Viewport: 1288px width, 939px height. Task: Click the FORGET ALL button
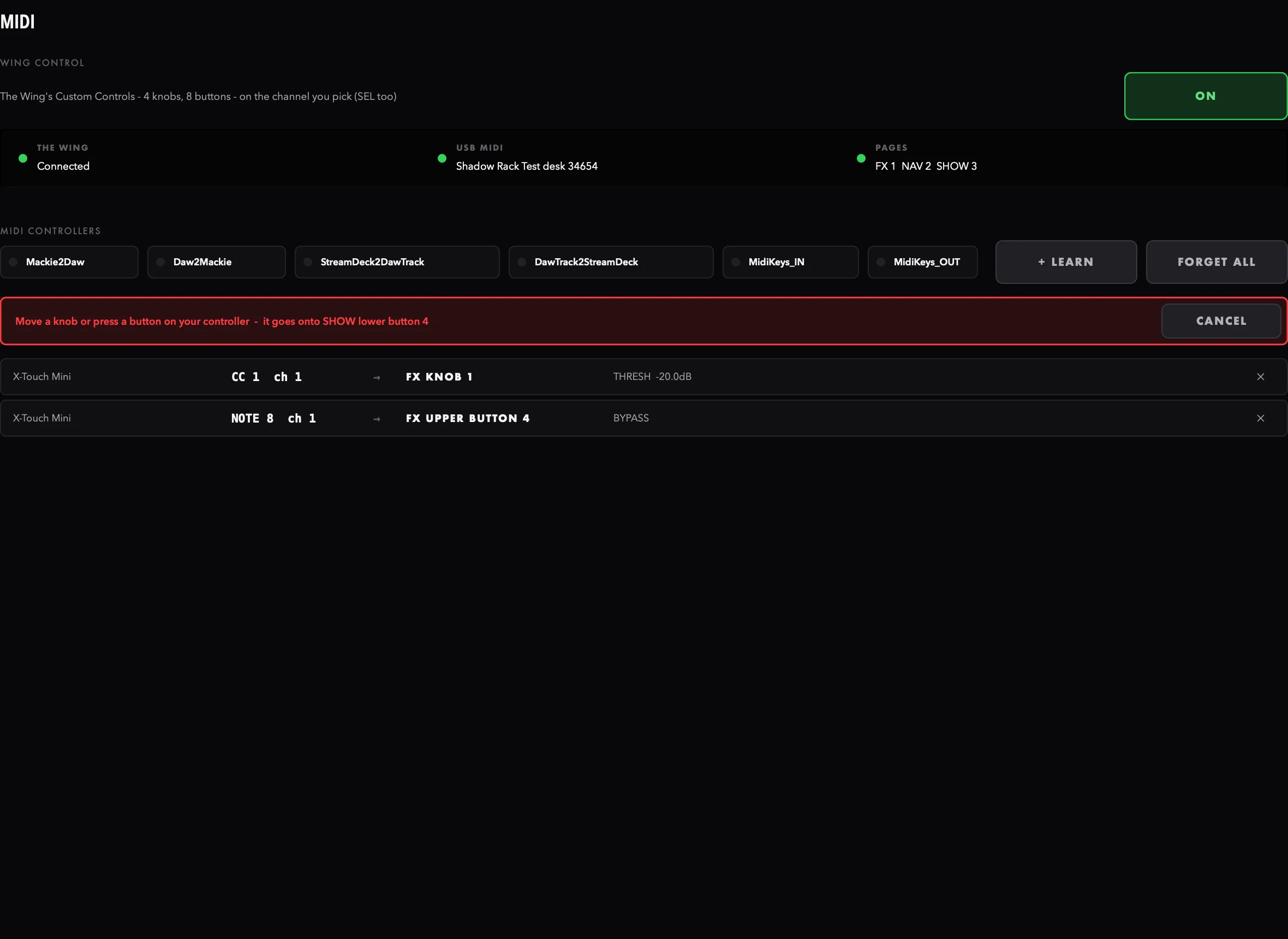point(1217,262)
